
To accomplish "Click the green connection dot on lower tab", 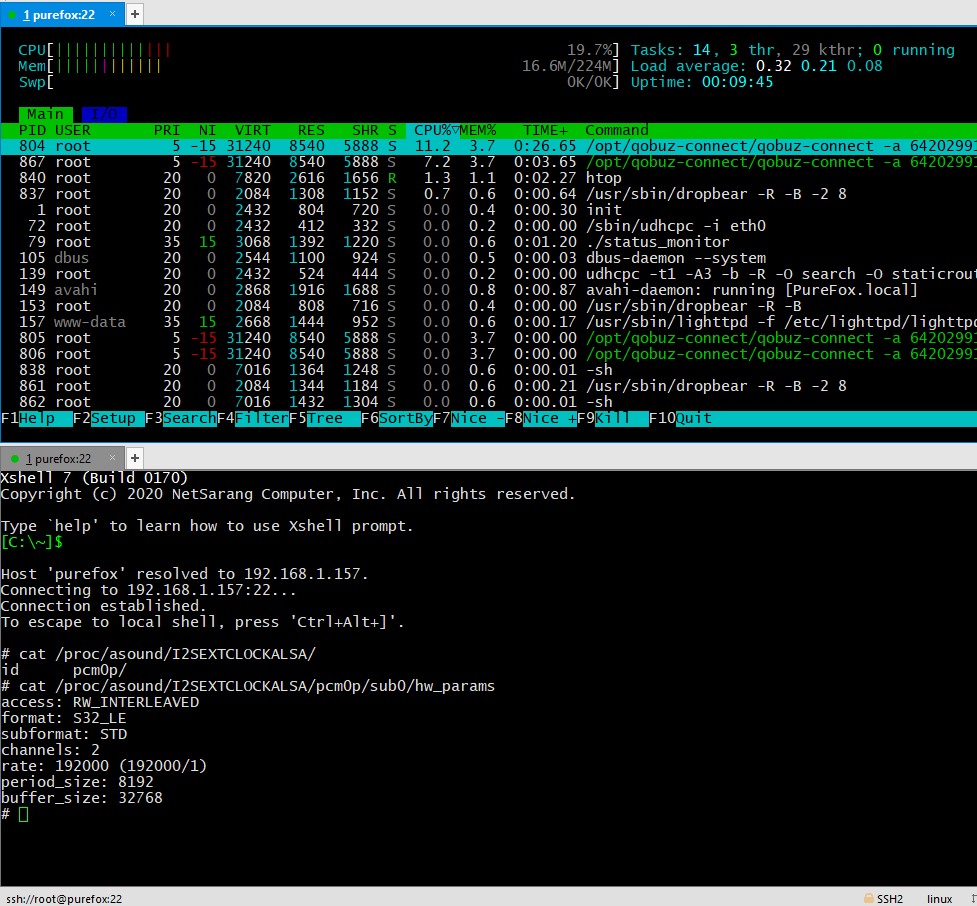I will 14,458.
